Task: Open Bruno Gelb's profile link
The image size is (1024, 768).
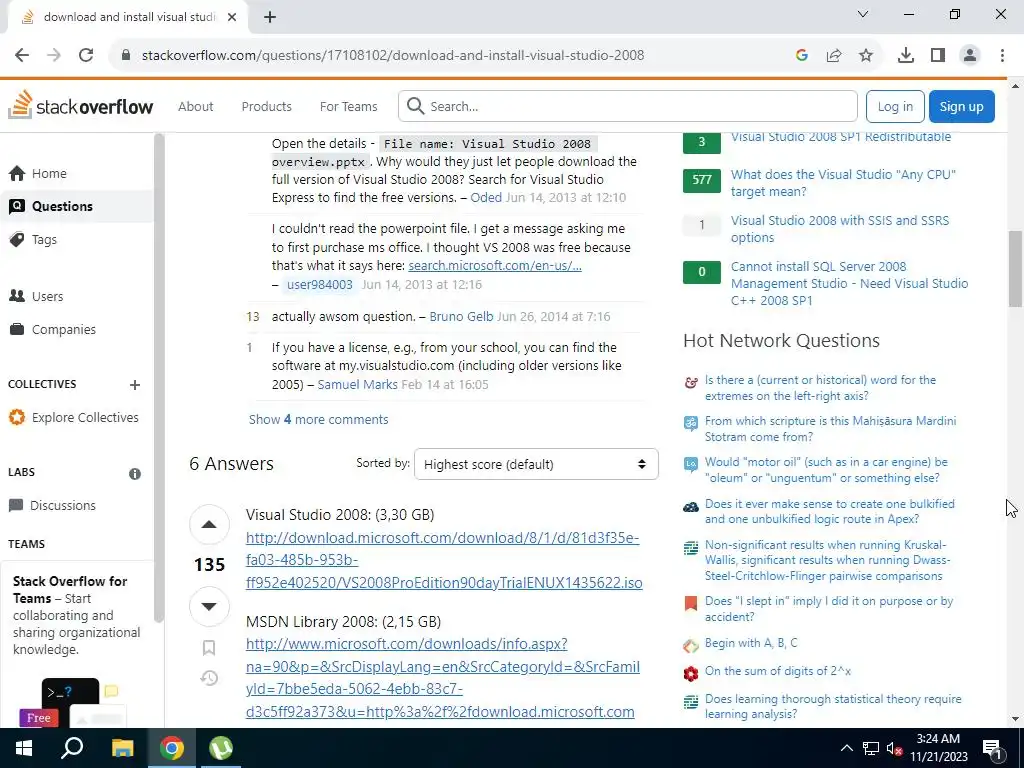Action: 461,317
